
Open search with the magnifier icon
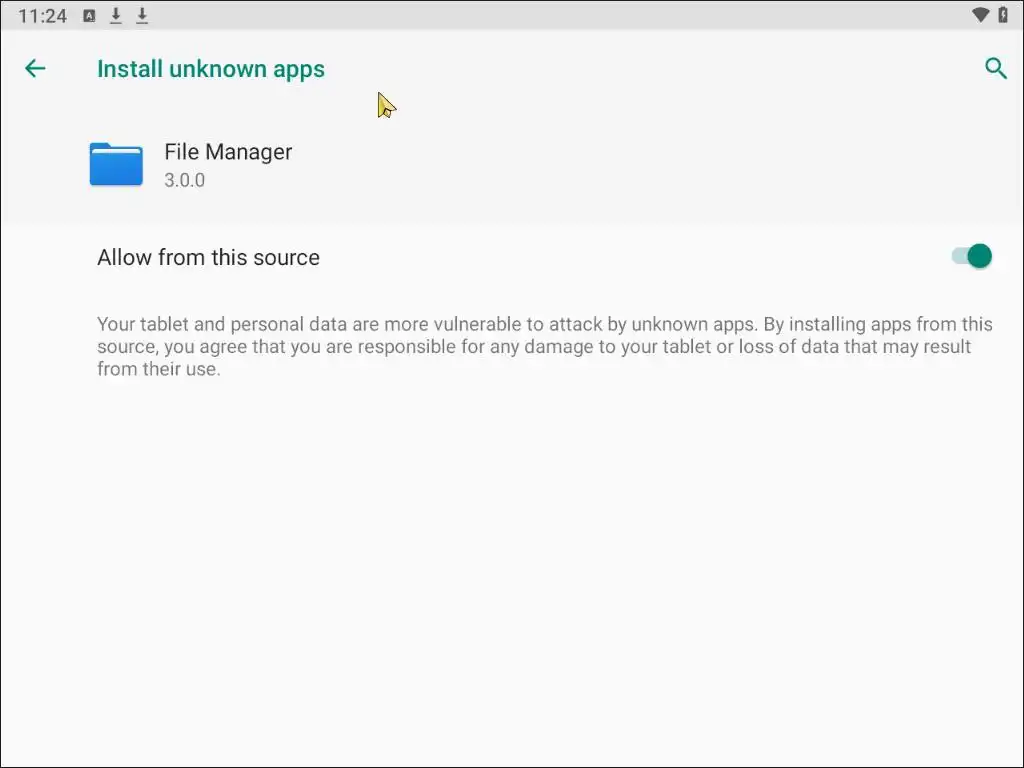coord(995,68)
